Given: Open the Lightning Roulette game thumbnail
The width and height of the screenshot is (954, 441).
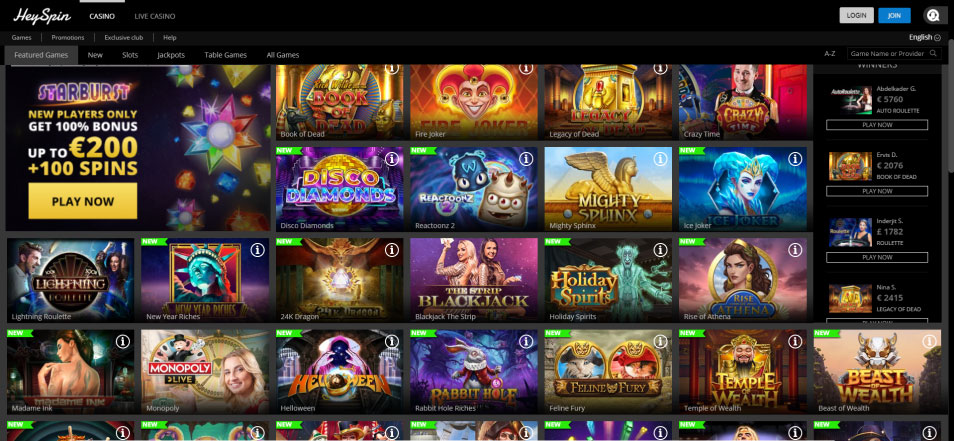Looking at the screenshot, I should (x=71, y=280).
